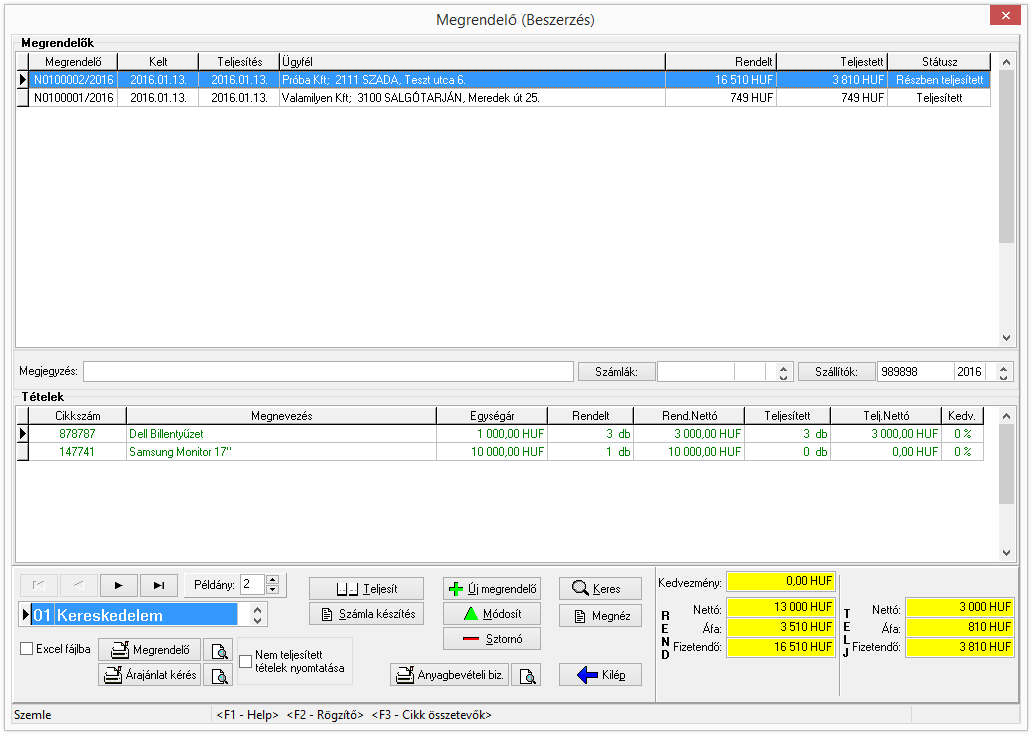Click Szállítók number field 989898
1036x736 pixels.
point(916,372)
